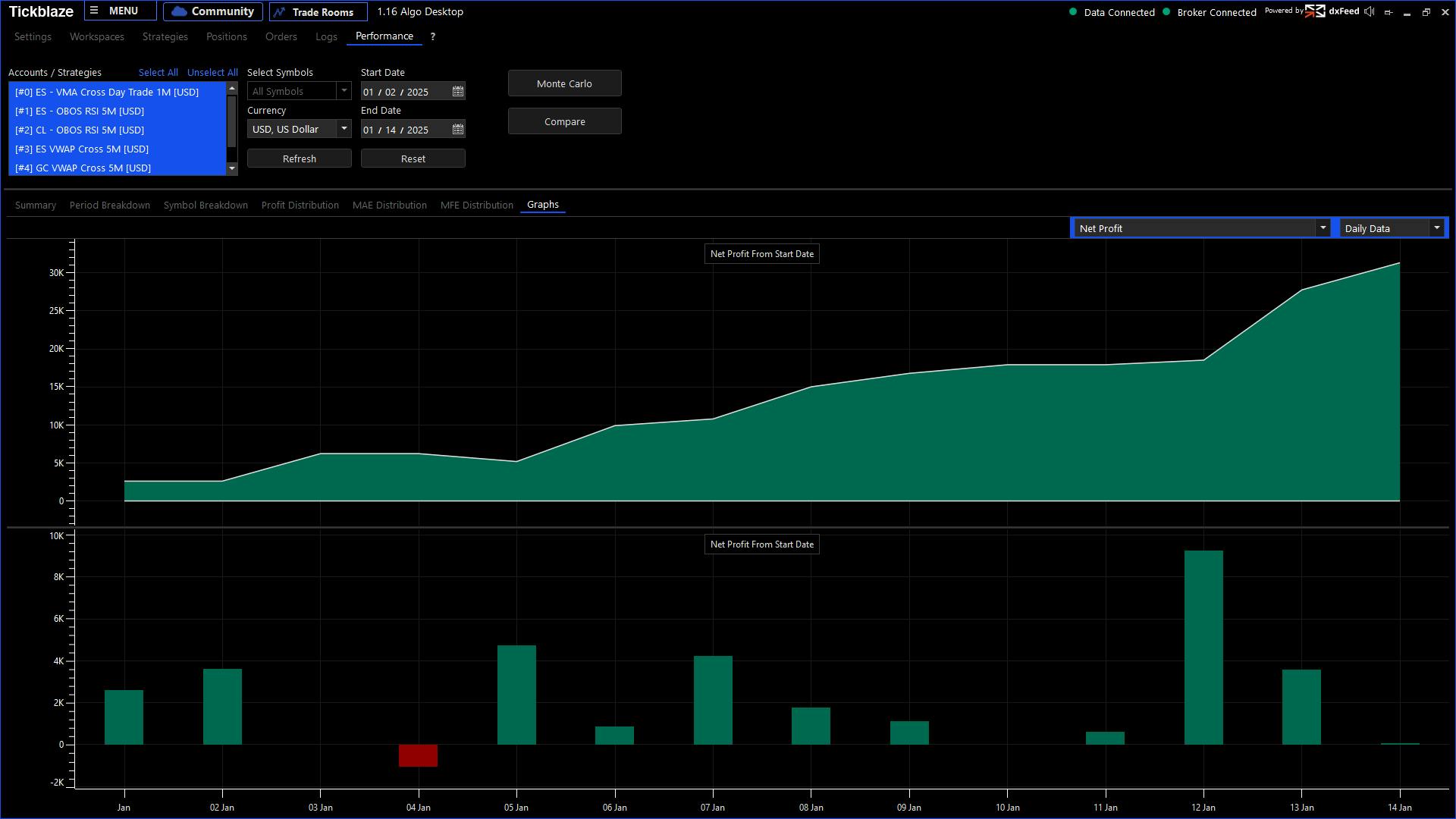Click lower chart 'Net Profit From Start Date' label
The height and width of the screenshot is (819, 1456).
762,544
